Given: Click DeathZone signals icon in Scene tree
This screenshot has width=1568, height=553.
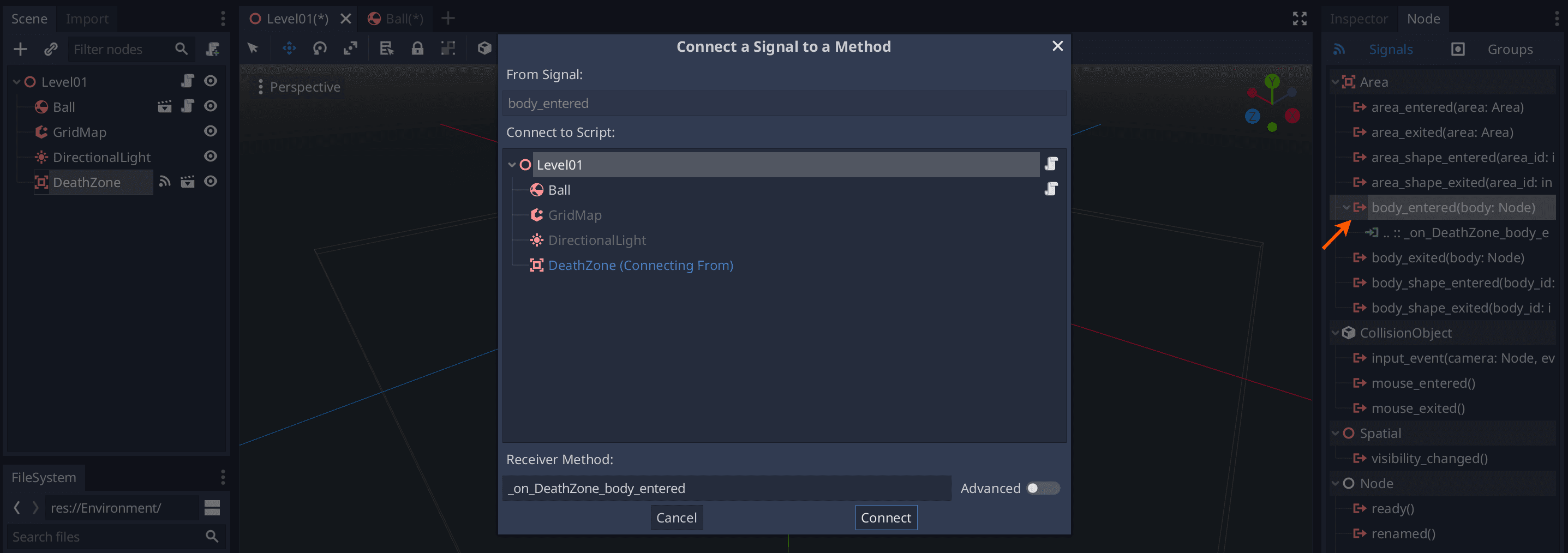Looking at the screenshot, I should (x=164, y=181).
